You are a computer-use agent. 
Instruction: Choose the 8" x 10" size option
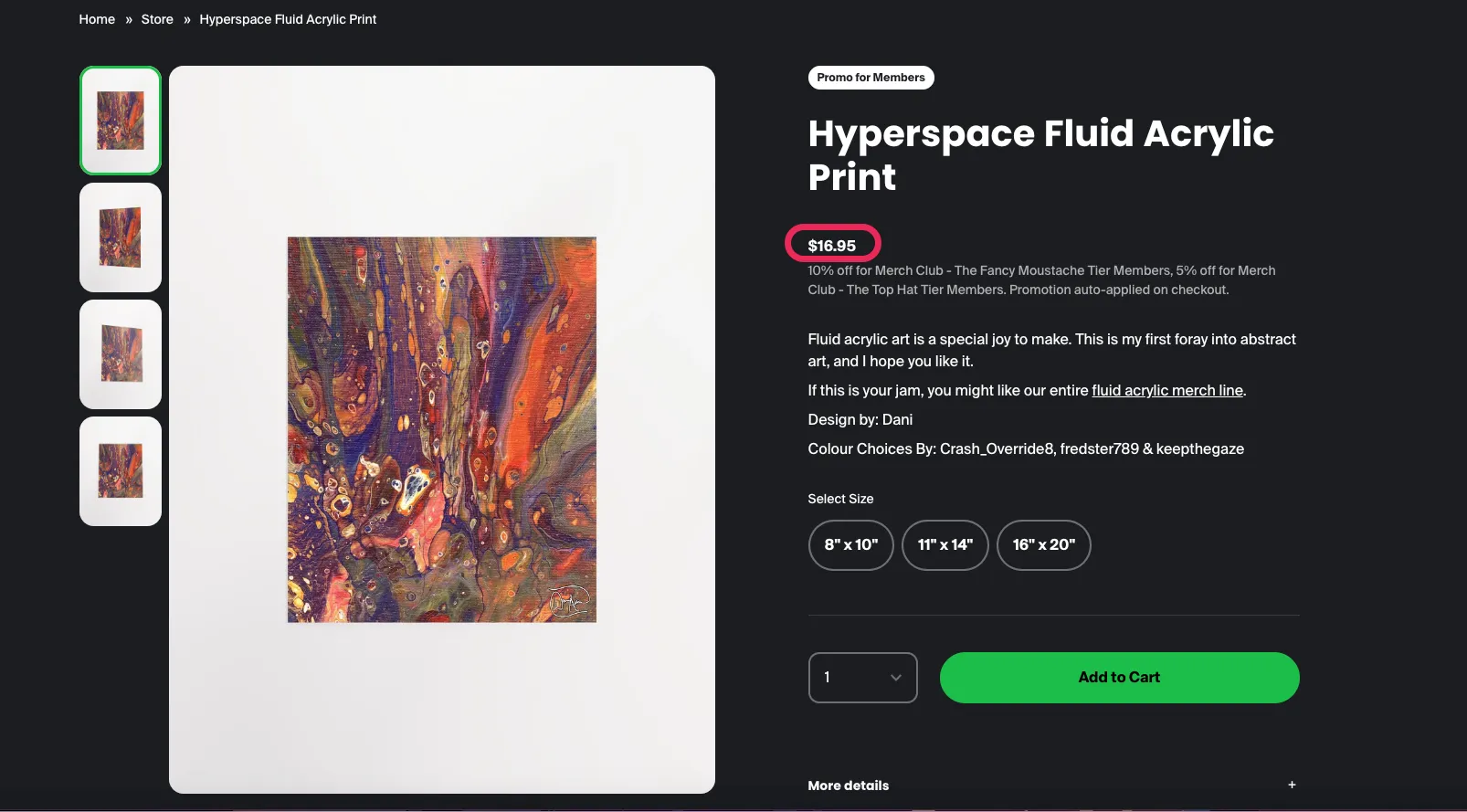tap(850, 545)
